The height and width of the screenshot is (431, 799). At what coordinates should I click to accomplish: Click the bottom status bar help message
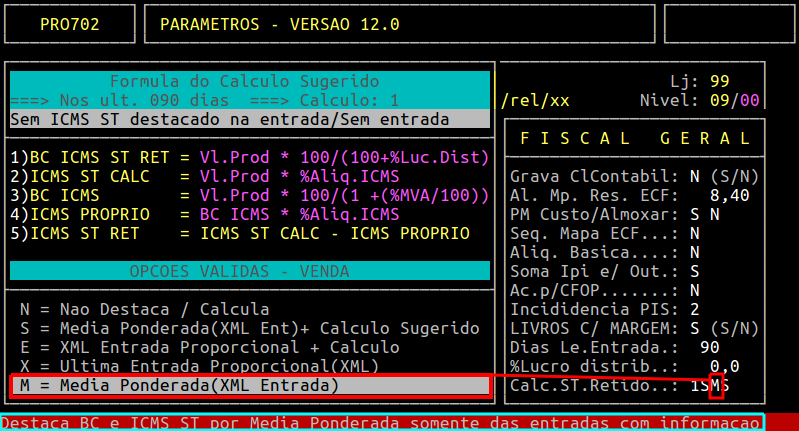point(382,422)
